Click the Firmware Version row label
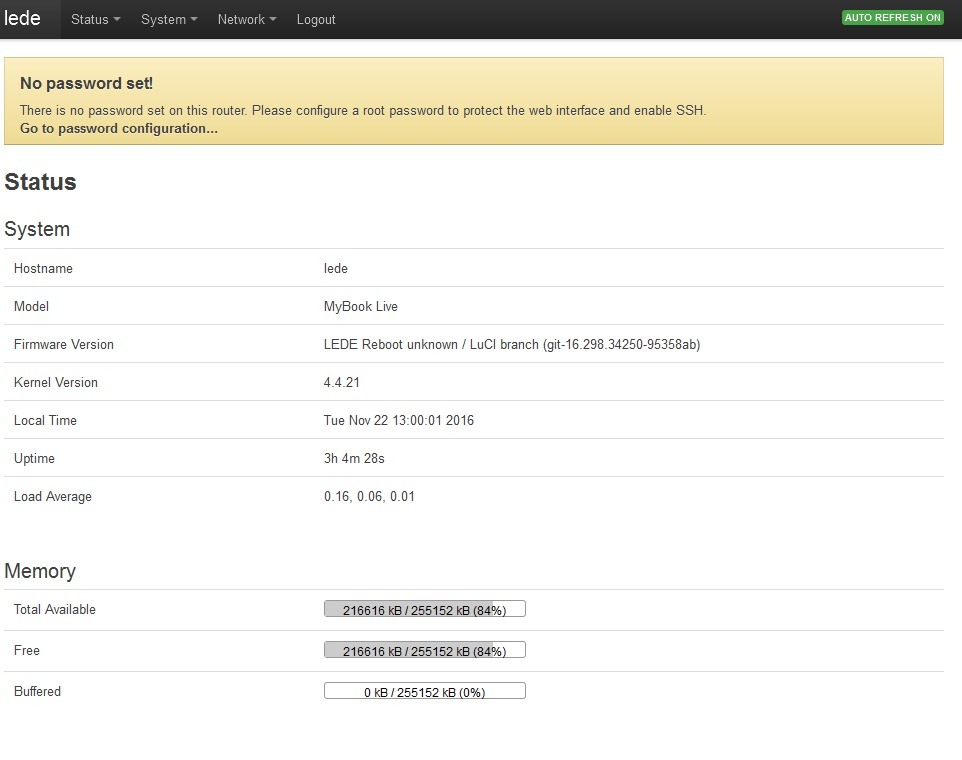The height and width of the screenshot is (760, 962). click(64, 344)
